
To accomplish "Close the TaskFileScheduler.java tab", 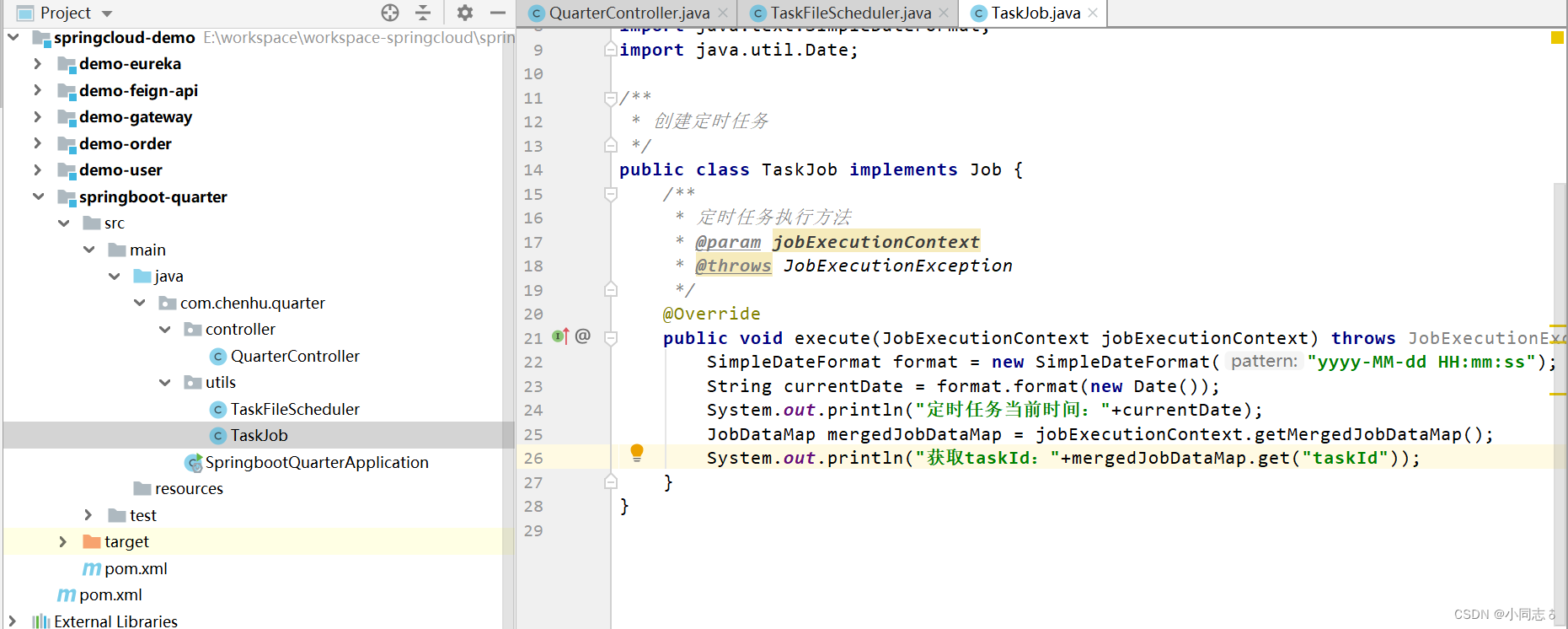I will 944,13.
